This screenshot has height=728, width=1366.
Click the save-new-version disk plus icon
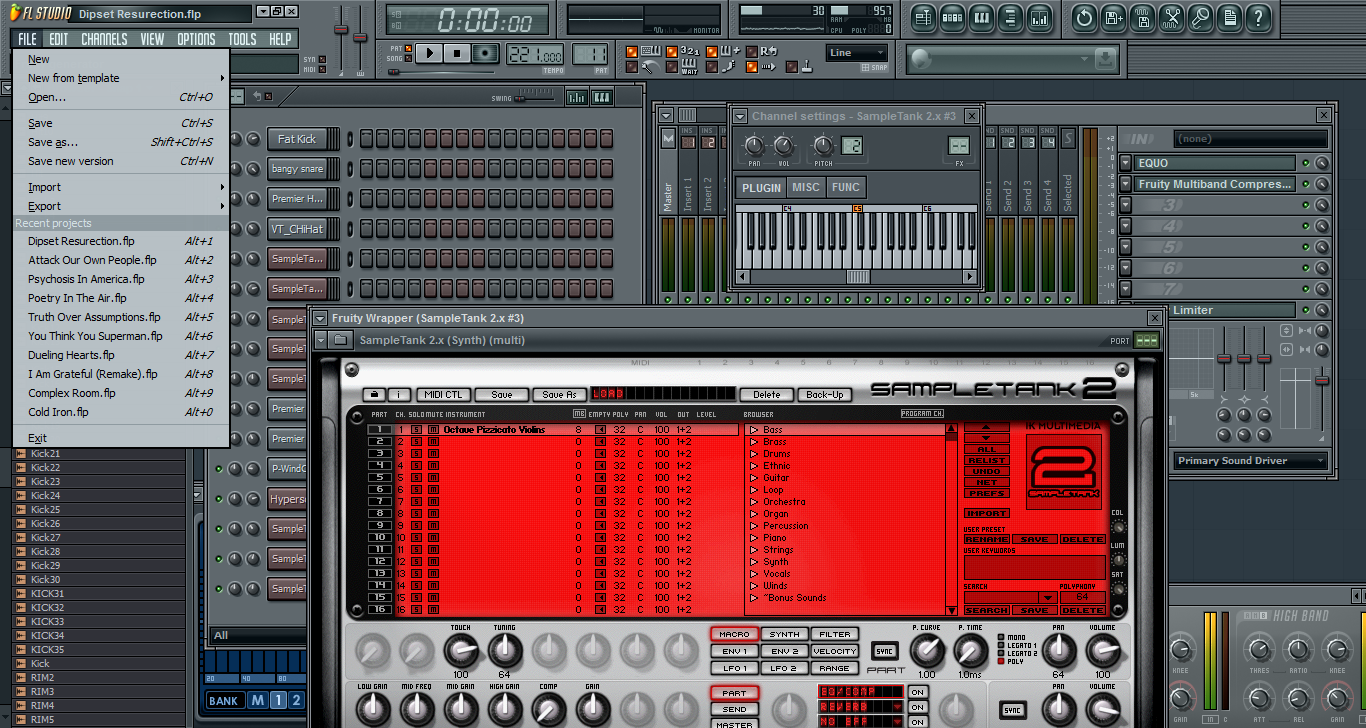click(1114, 17)
